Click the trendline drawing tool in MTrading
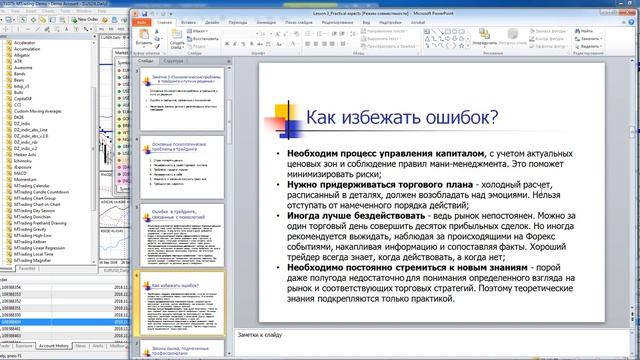 coord(38,29)
